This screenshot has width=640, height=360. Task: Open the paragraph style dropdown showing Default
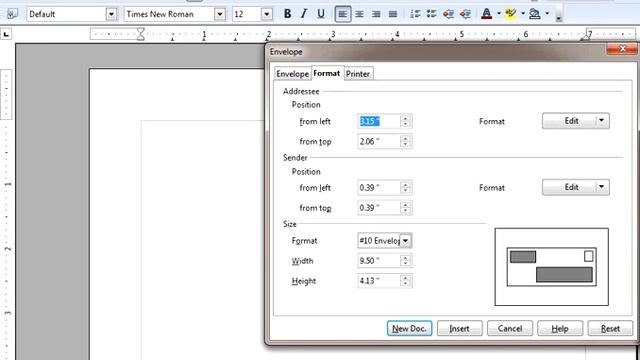111,14
